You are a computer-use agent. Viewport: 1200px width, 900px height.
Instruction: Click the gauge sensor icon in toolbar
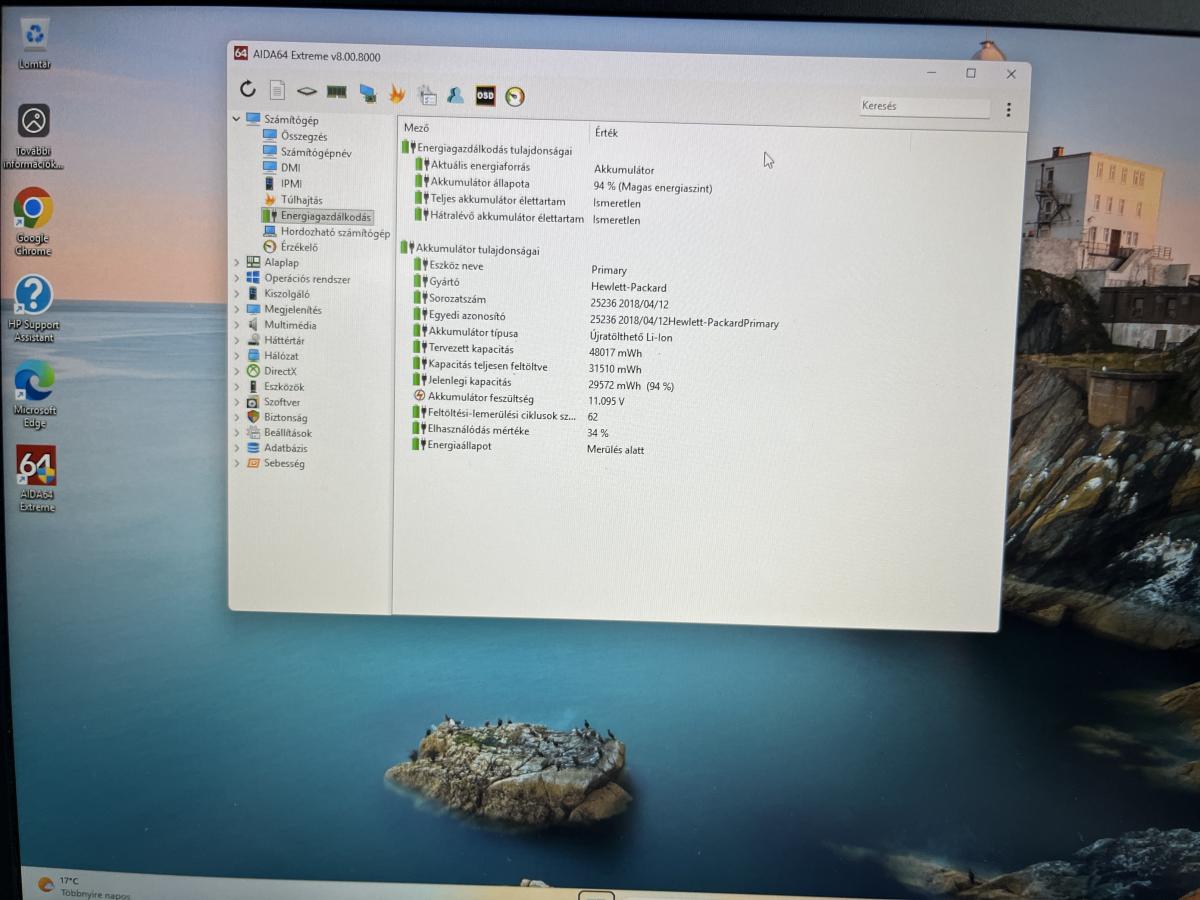[x=515, y=97]
